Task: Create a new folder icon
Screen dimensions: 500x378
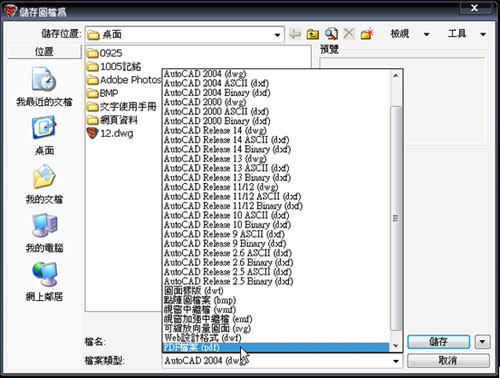Action: (367, 34)
